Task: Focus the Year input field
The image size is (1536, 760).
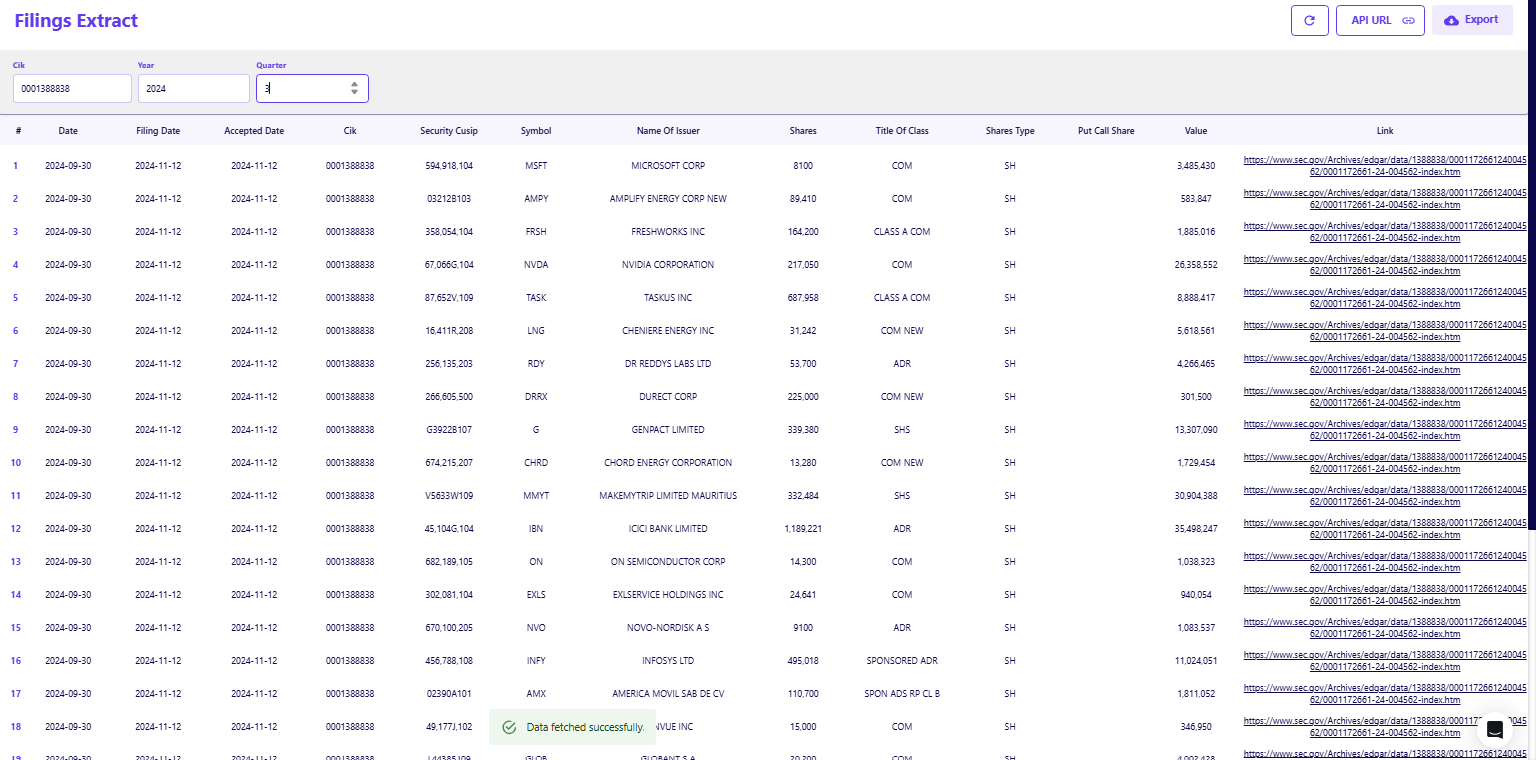Action: coord(193,88)
